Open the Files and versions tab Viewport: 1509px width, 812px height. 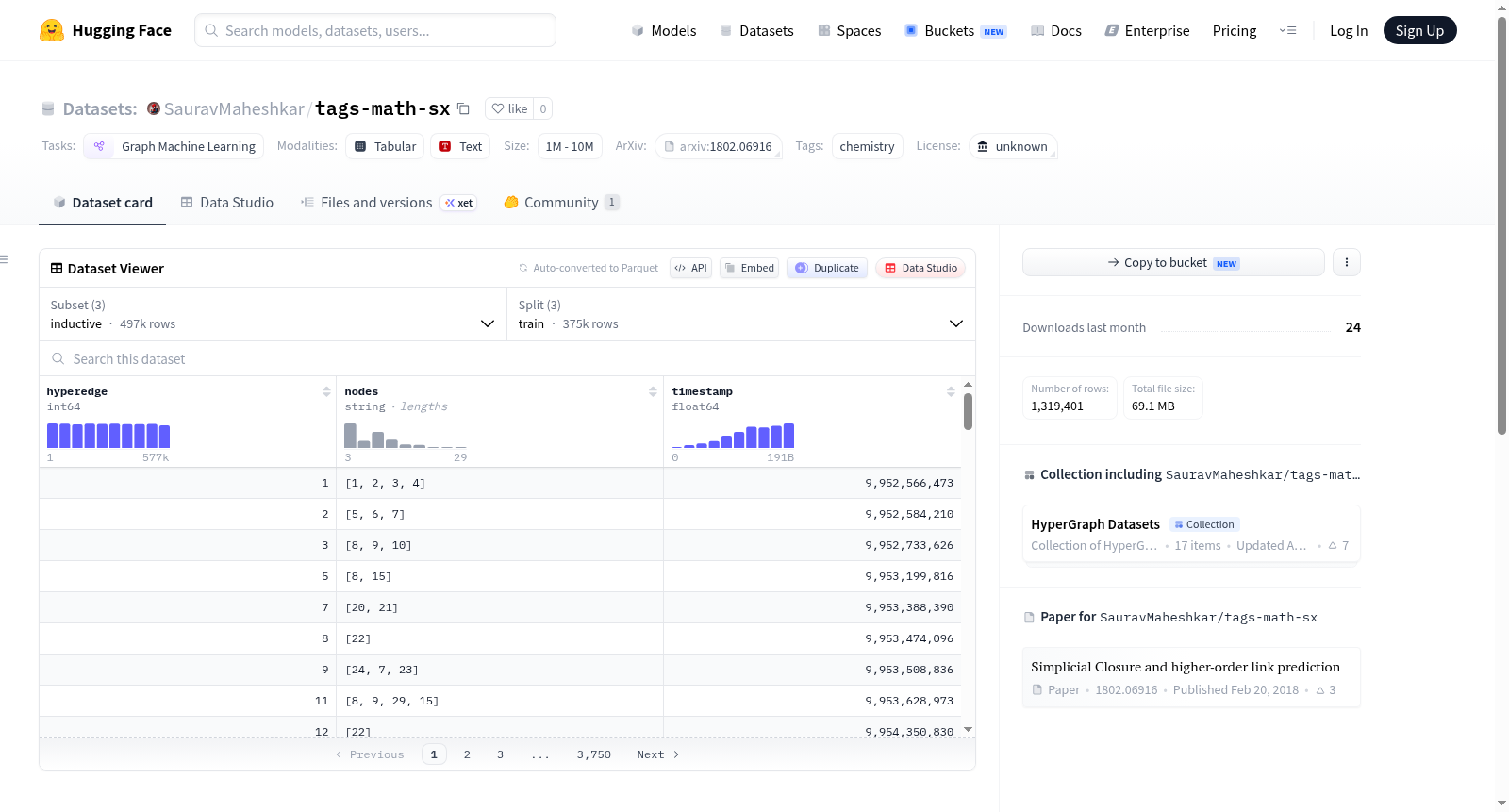389,203
